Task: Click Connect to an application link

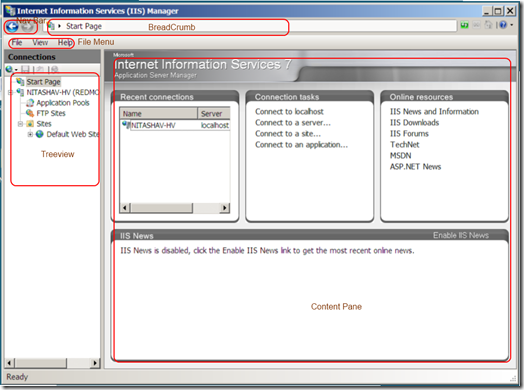Action: click(301, 145)
